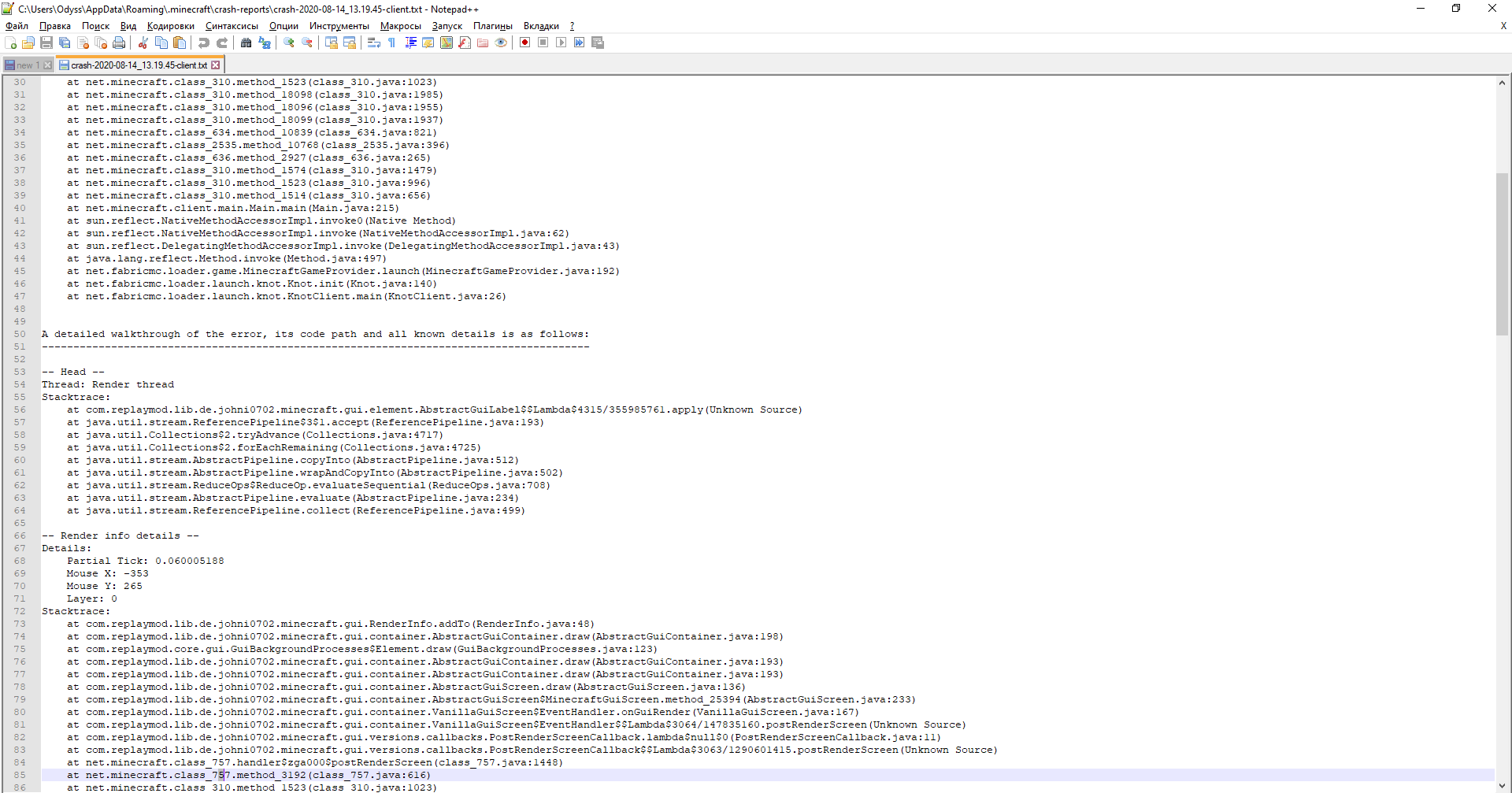Open the Синтаксисы menu

pyautogui.click(x=232, y=26)
